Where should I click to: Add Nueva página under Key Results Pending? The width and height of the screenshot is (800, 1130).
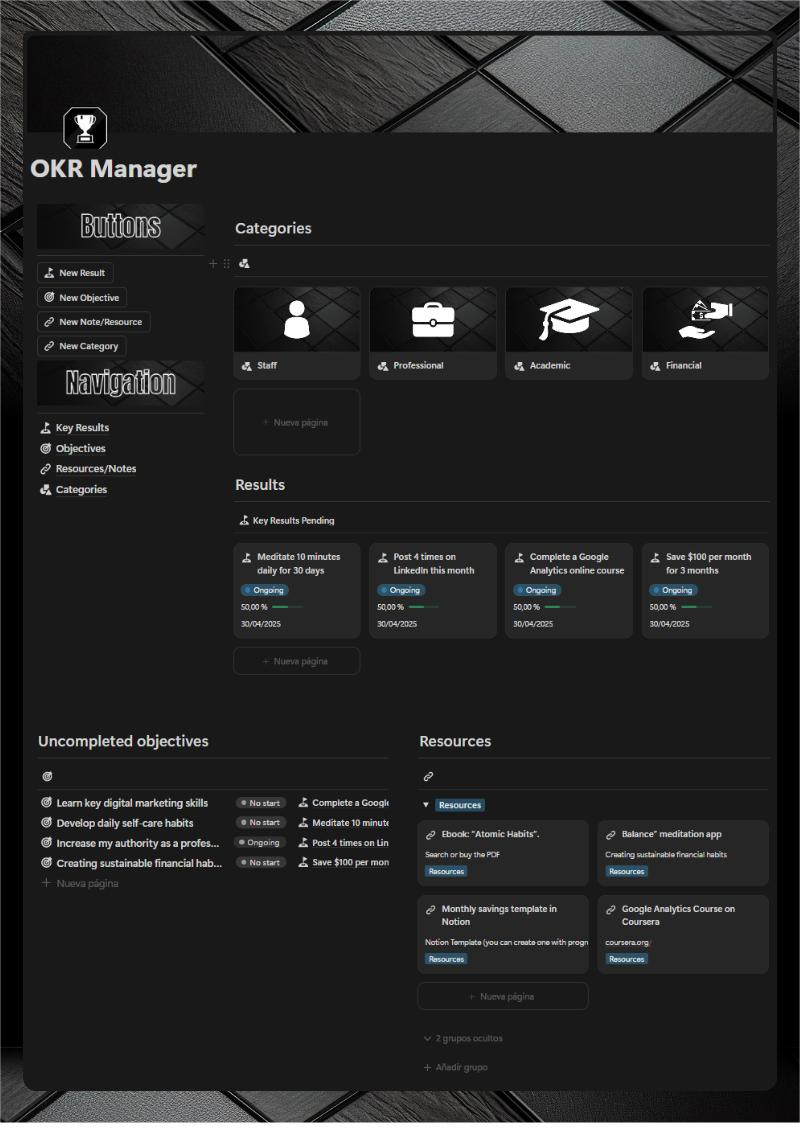coord(297,661)
